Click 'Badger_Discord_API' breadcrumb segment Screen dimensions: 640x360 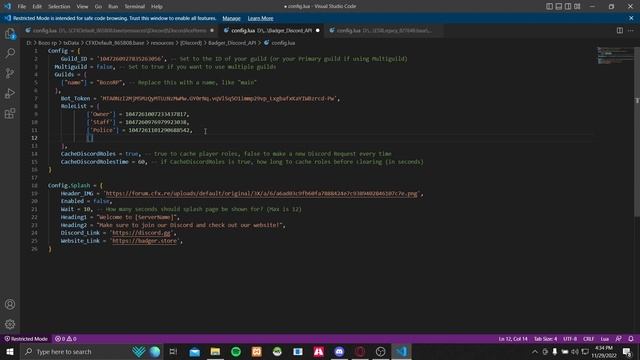tap(232, 43)
